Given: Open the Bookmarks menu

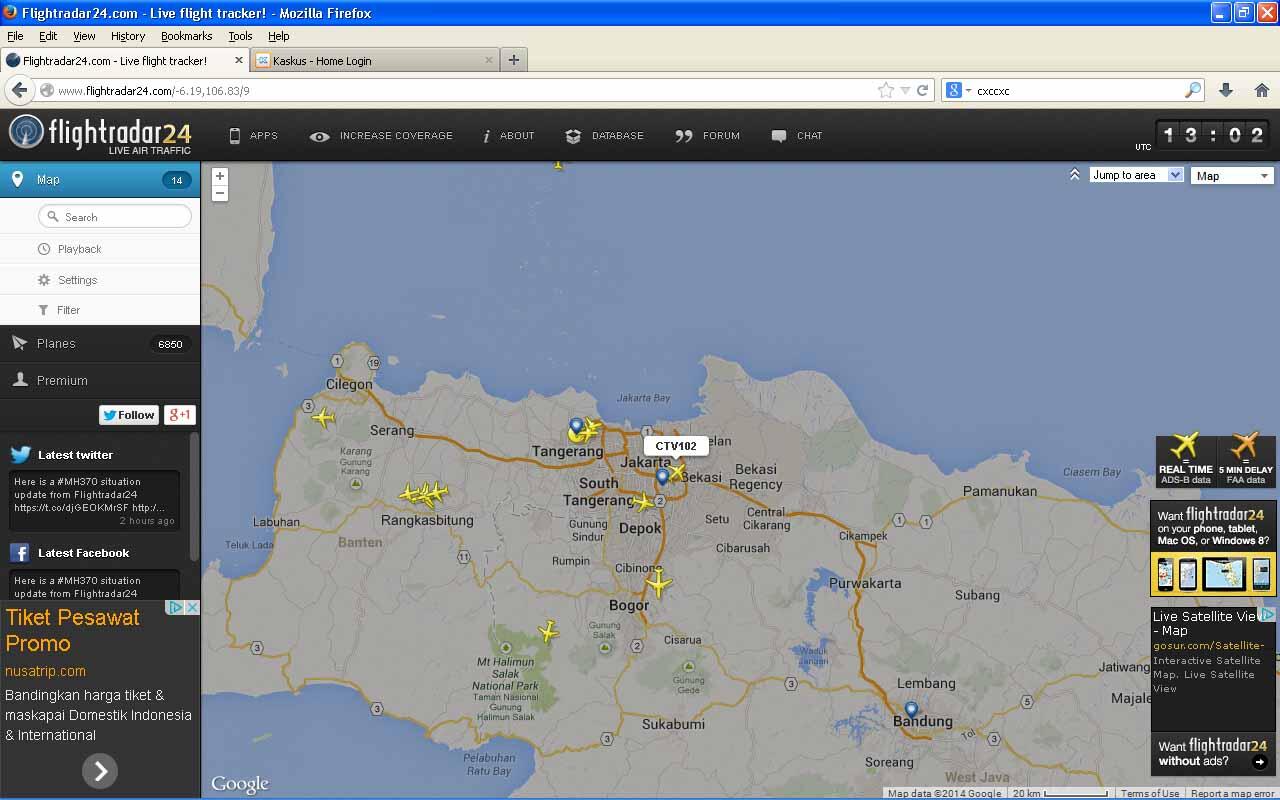Looking at the screenshot, I should (186, 36).
